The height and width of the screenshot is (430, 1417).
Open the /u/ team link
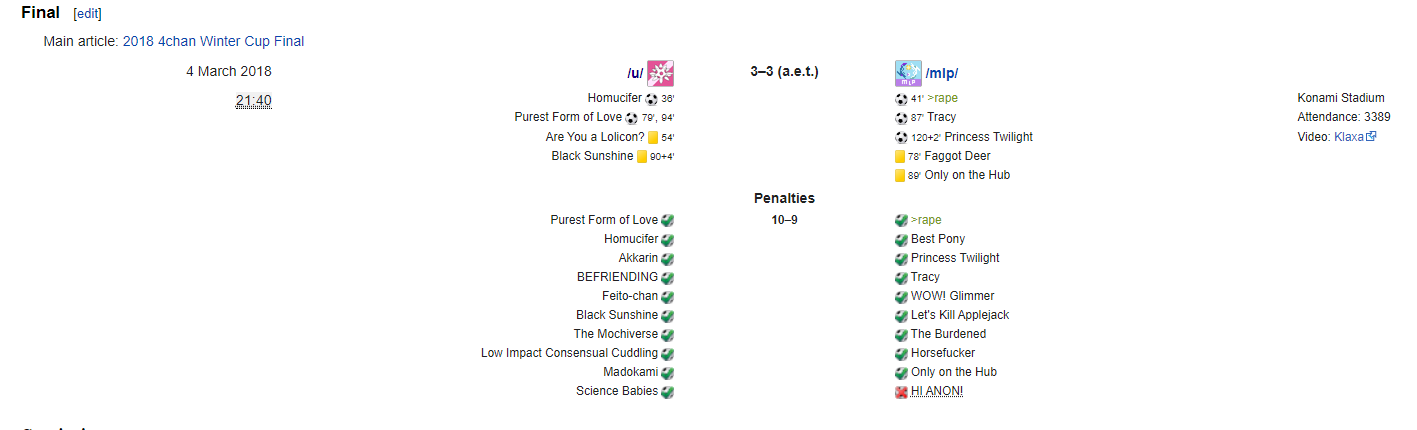tap(635, 73)
